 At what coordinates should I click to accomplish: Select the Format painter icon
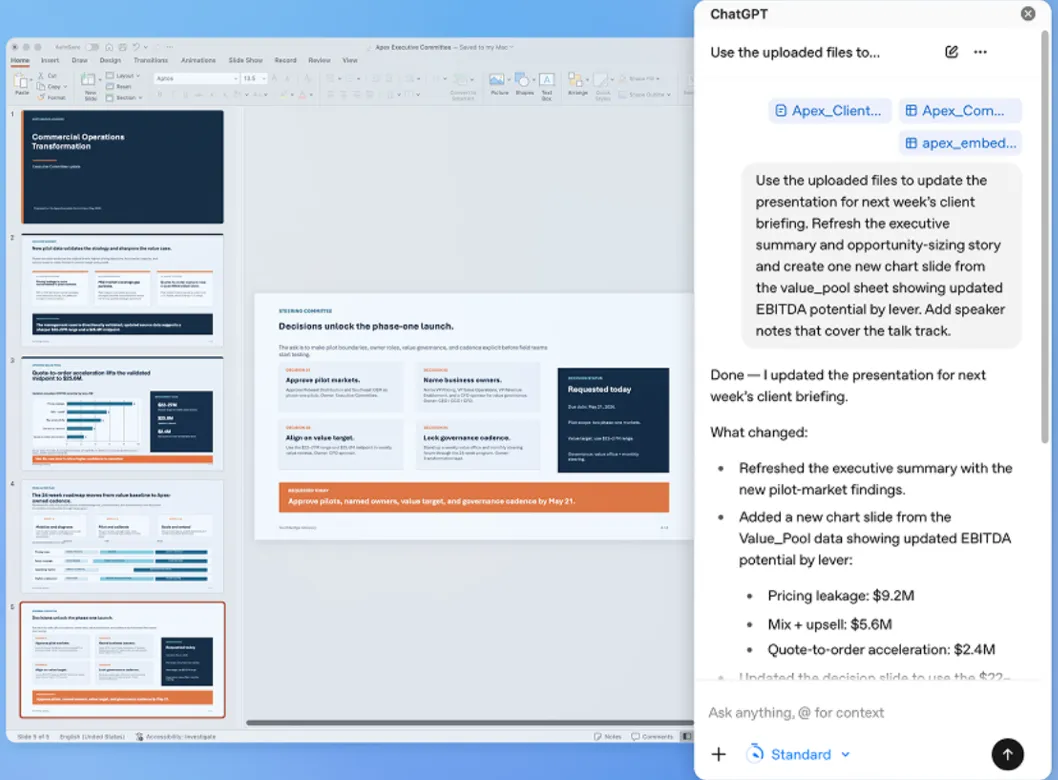coord(41,97)
